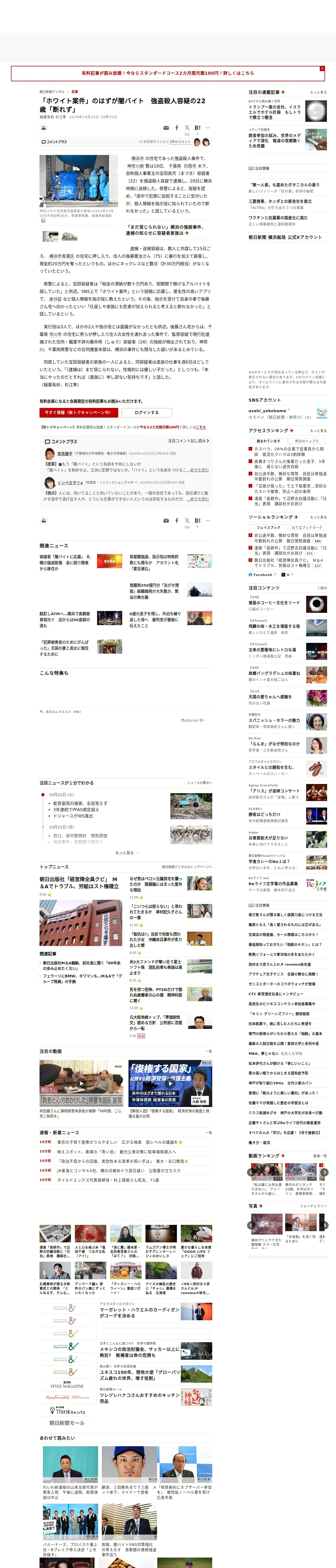Screen dimensions: 336x1568
Task: Open the more options dots icon at top
Action: (208, 128)
